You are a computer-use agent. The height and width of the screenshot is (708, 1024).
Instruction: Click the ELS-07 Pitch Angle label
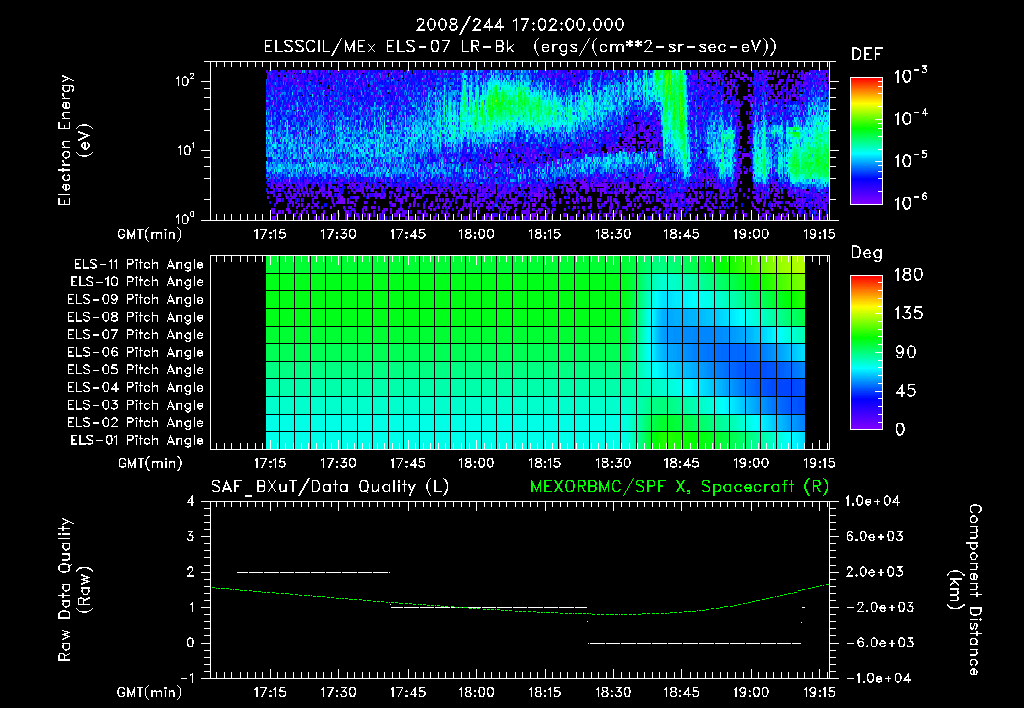(136, 335)
